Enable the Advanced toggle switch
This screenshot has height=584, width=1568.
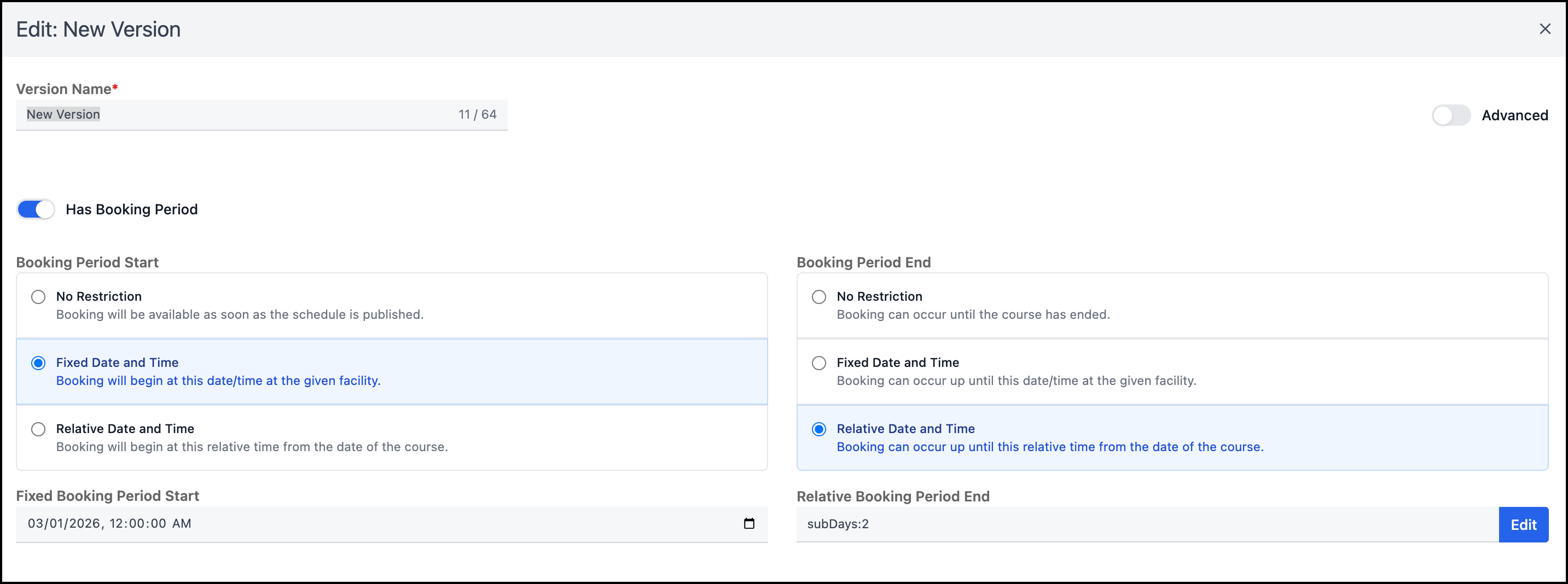1450,115
